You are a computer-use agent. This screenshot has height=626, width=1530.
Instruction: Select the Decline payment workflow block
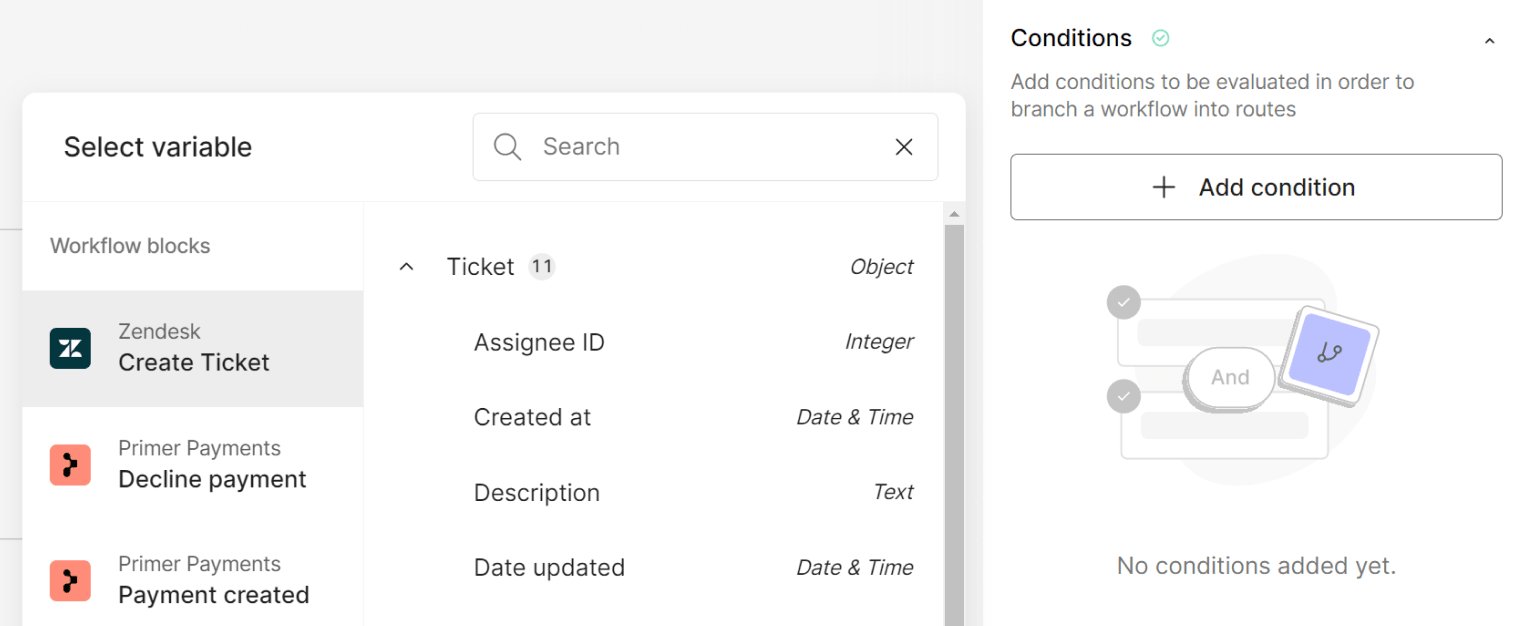pos(193,465)
